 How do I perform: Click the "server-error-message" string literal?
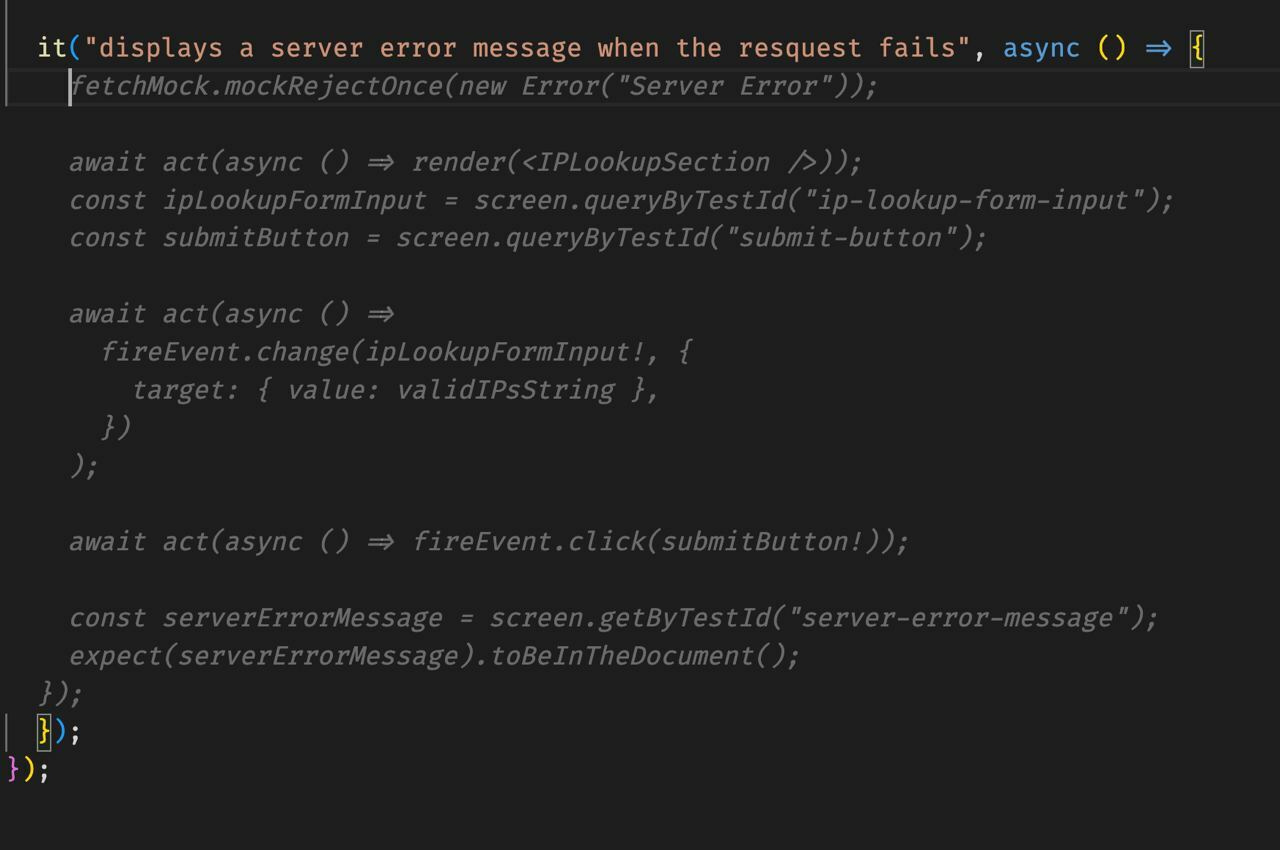click(x=957, y=618)
